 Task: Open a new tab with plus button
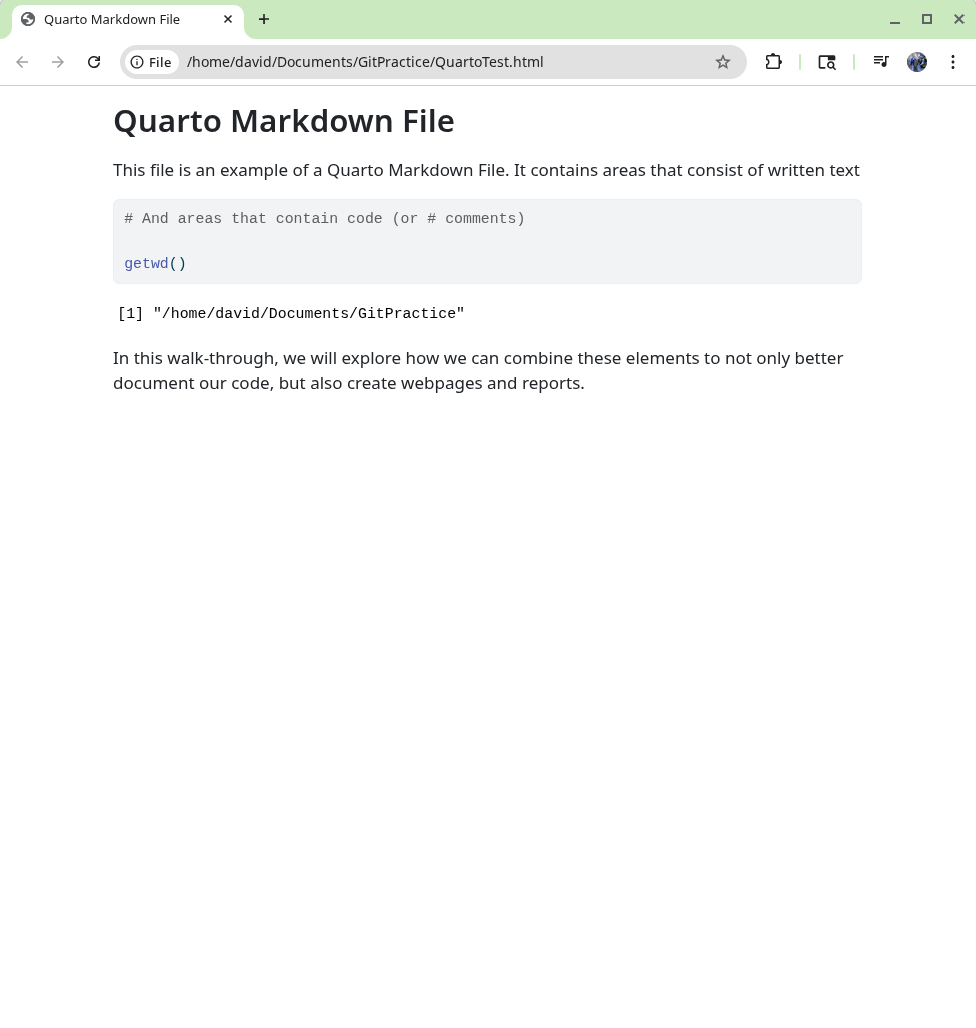coord(264,19)
